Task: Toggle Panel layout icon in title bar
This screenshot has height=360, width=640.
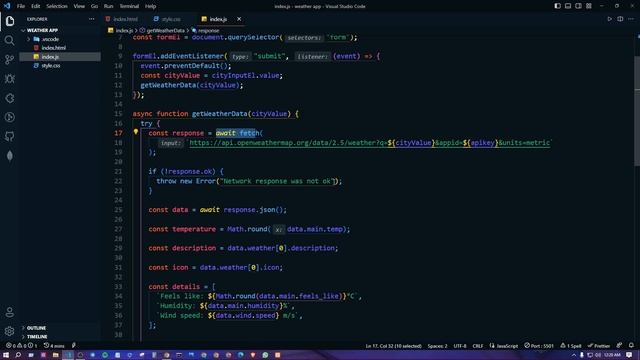Action: (x=568, y=6)
